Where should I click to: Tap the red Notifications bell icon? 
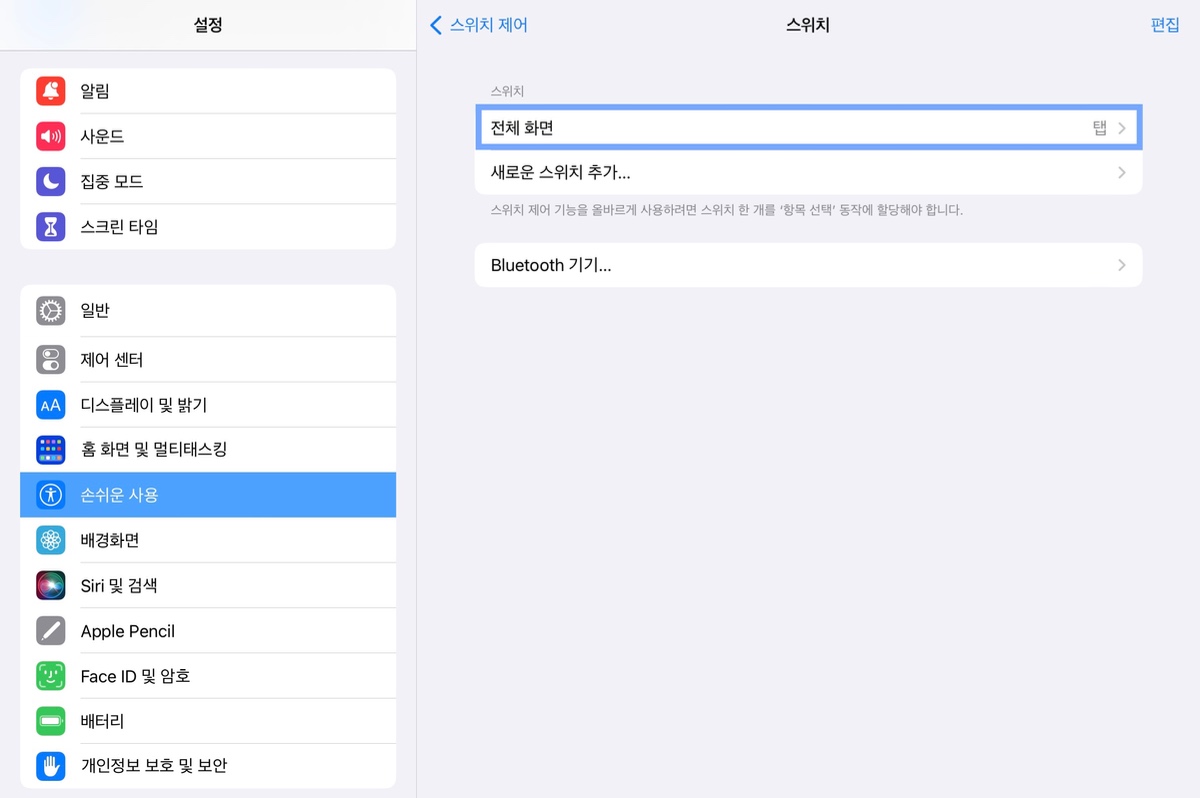pyautogui.click(x=51, y=91)
